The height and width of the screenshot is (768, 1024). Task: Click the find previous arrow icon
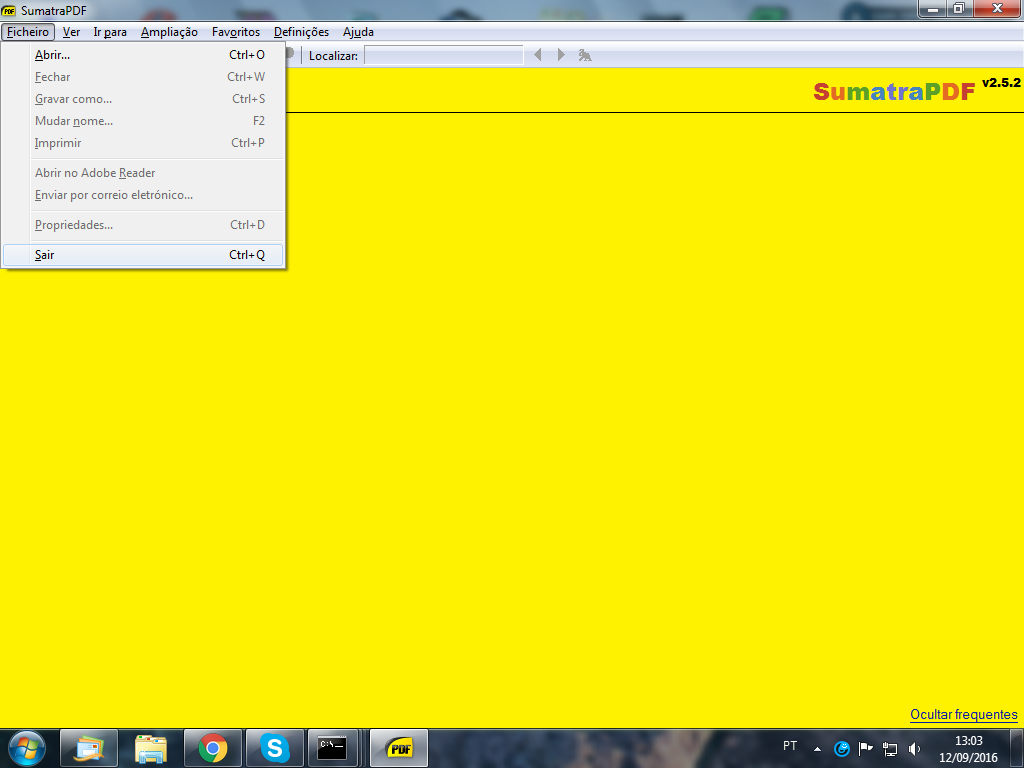point(538,55)
